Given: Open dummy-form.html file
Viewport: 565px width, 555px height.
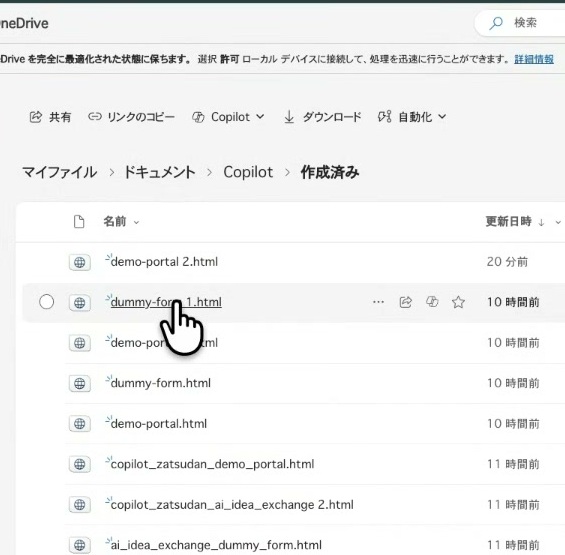Looking at the screenshot, I should (x=161, y=383).
